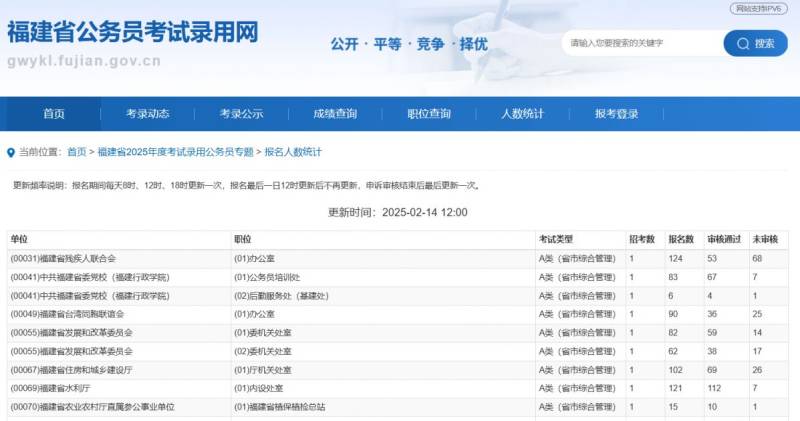Click breadcrumb 福建省2025年度考试录用公务员专题
800x421 pixels.
click(176, 152)
